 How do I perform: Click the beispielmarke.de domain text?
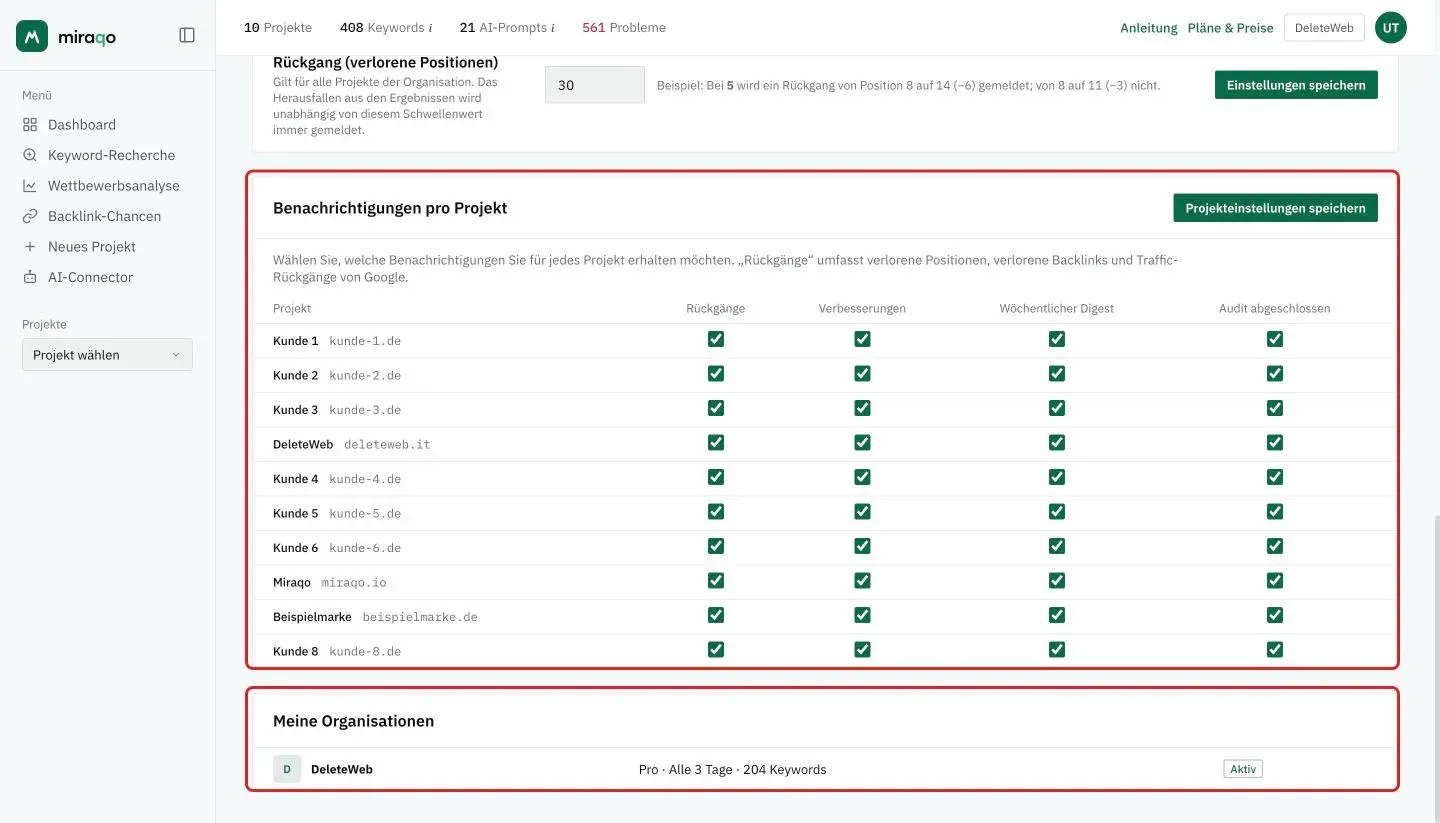pyautogui.click(x=420, y=617)
